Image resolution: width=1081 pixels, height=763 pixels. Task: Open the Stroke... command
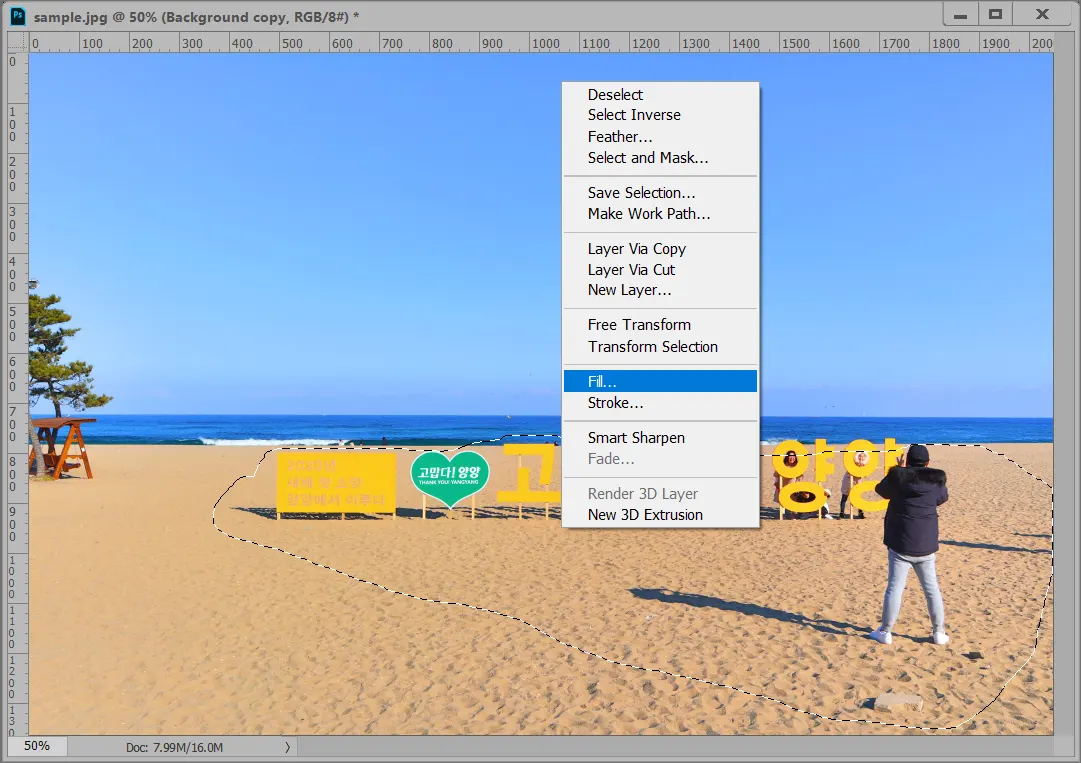(660, 403)
